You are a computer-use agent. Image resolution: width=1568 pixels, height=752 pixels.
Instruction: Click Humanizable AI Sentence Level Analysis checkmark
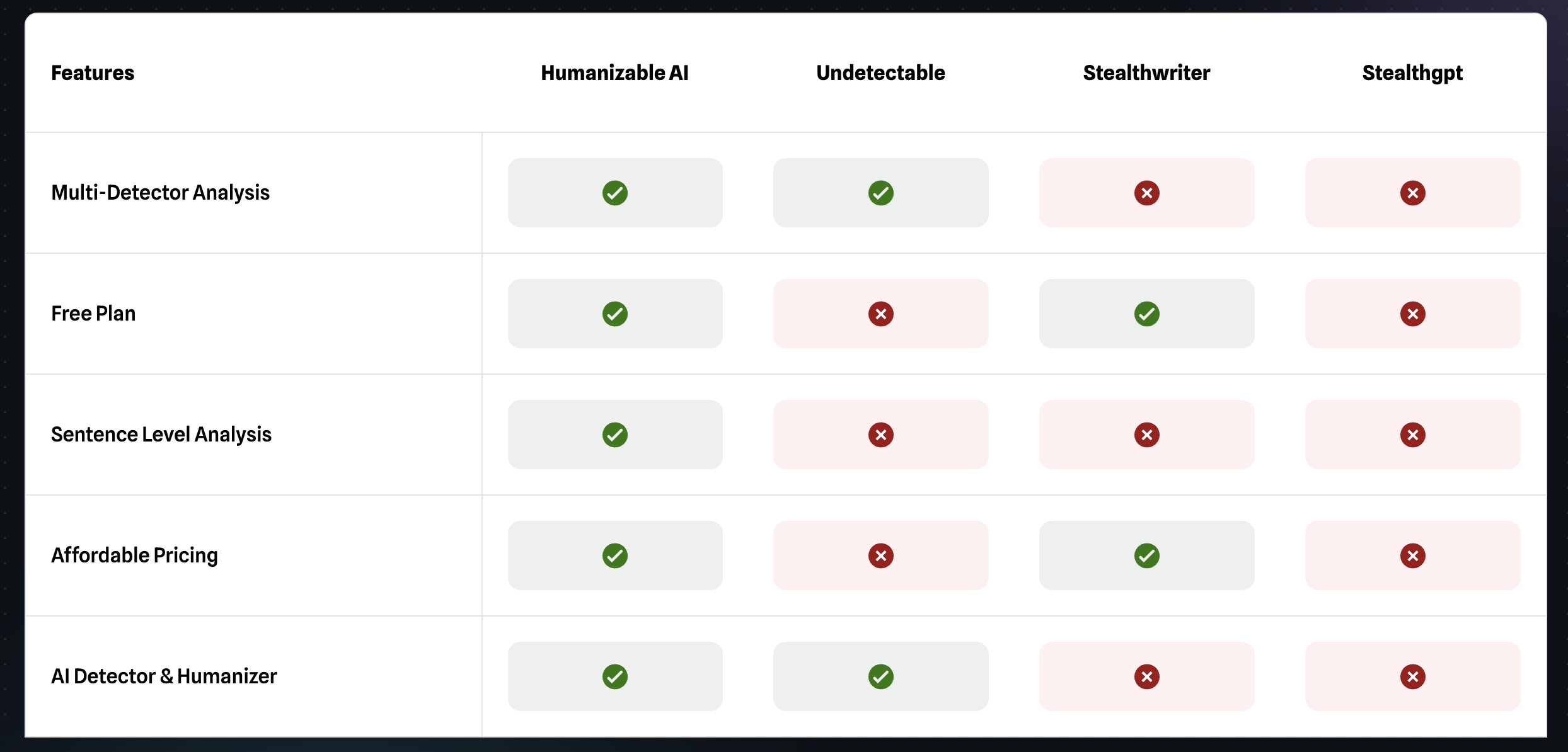coord(615,435)
